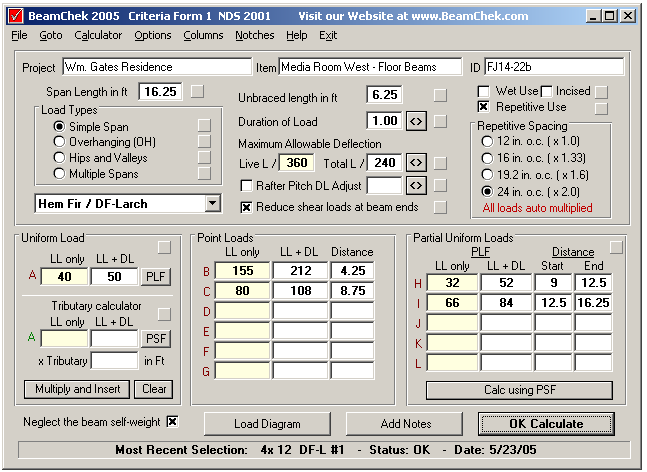Viewport: 647px width, 472px height.
Task: Enable the Wet Use checkbox
Action: (x=483, y=91)
